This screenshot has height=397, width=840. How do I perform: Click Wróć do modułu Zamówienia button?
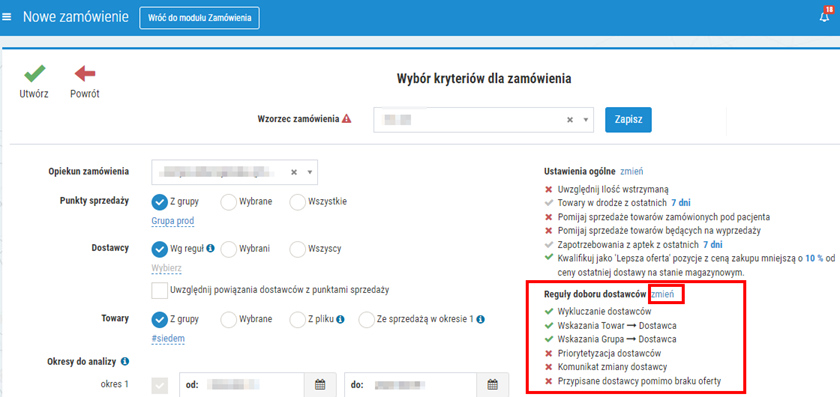click(x=199, y=17)
